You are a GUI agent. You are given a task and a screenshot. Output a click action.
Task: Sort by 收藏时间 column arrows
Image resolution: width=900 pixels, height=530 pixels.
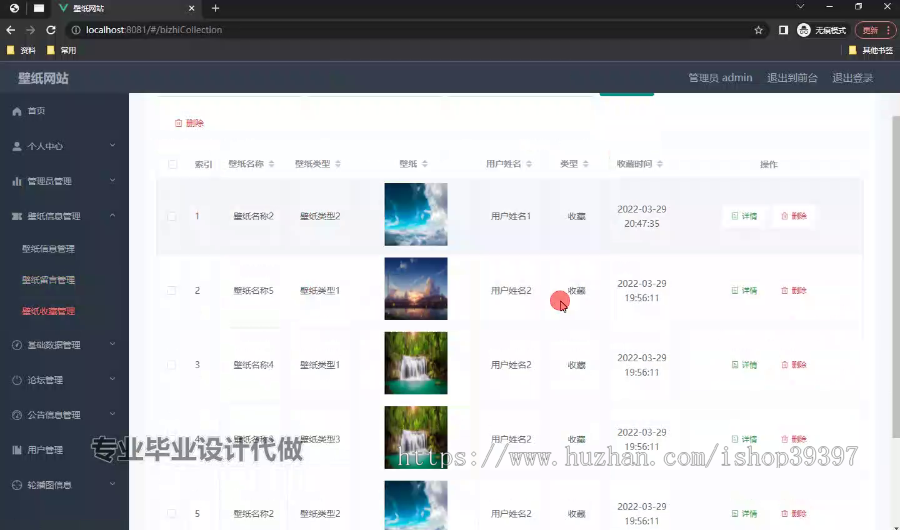click(x=660, y=164)
